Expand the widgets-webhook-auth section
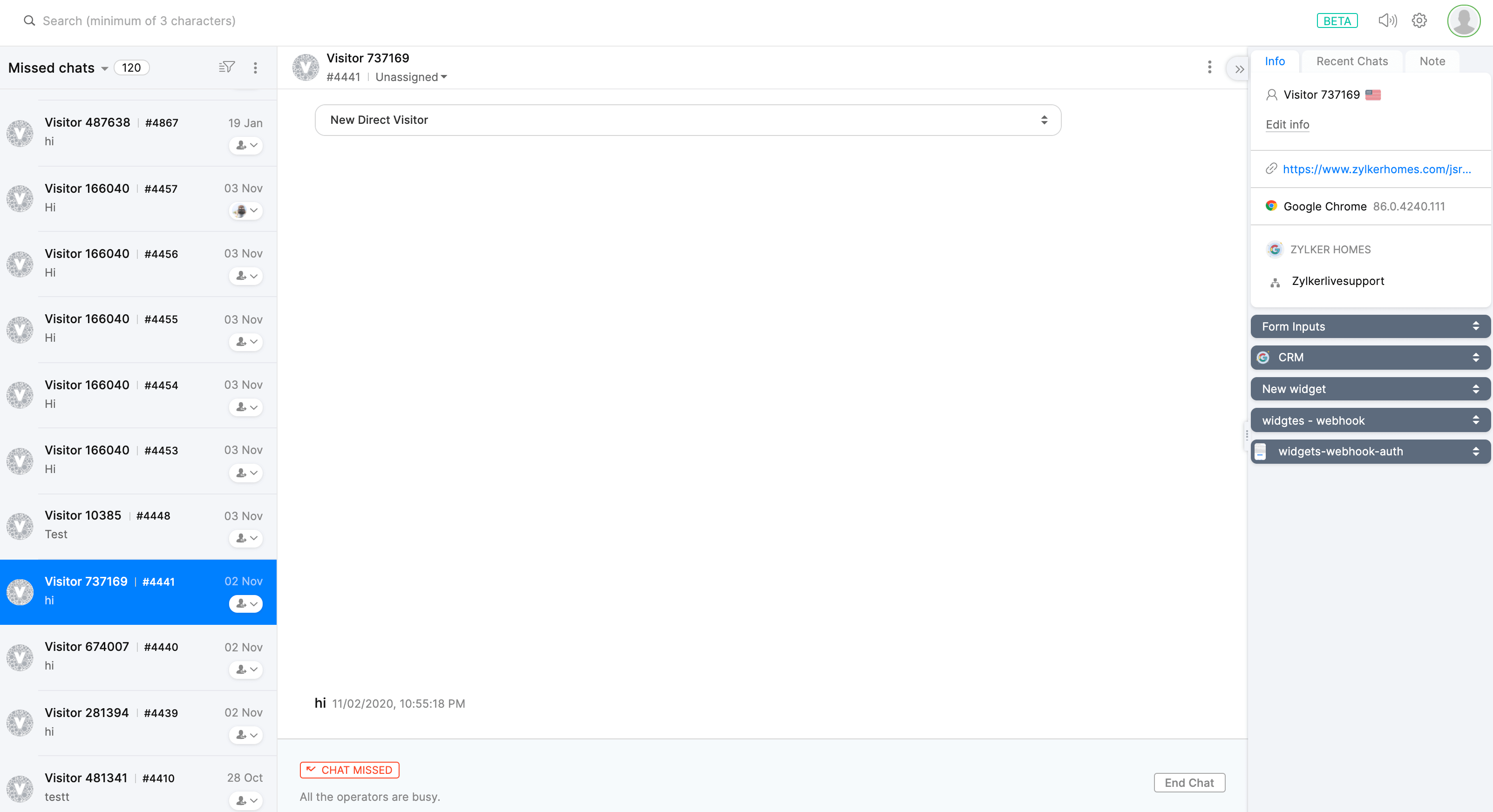This screenshot has height=812, width=1493. click(1370, 452)
